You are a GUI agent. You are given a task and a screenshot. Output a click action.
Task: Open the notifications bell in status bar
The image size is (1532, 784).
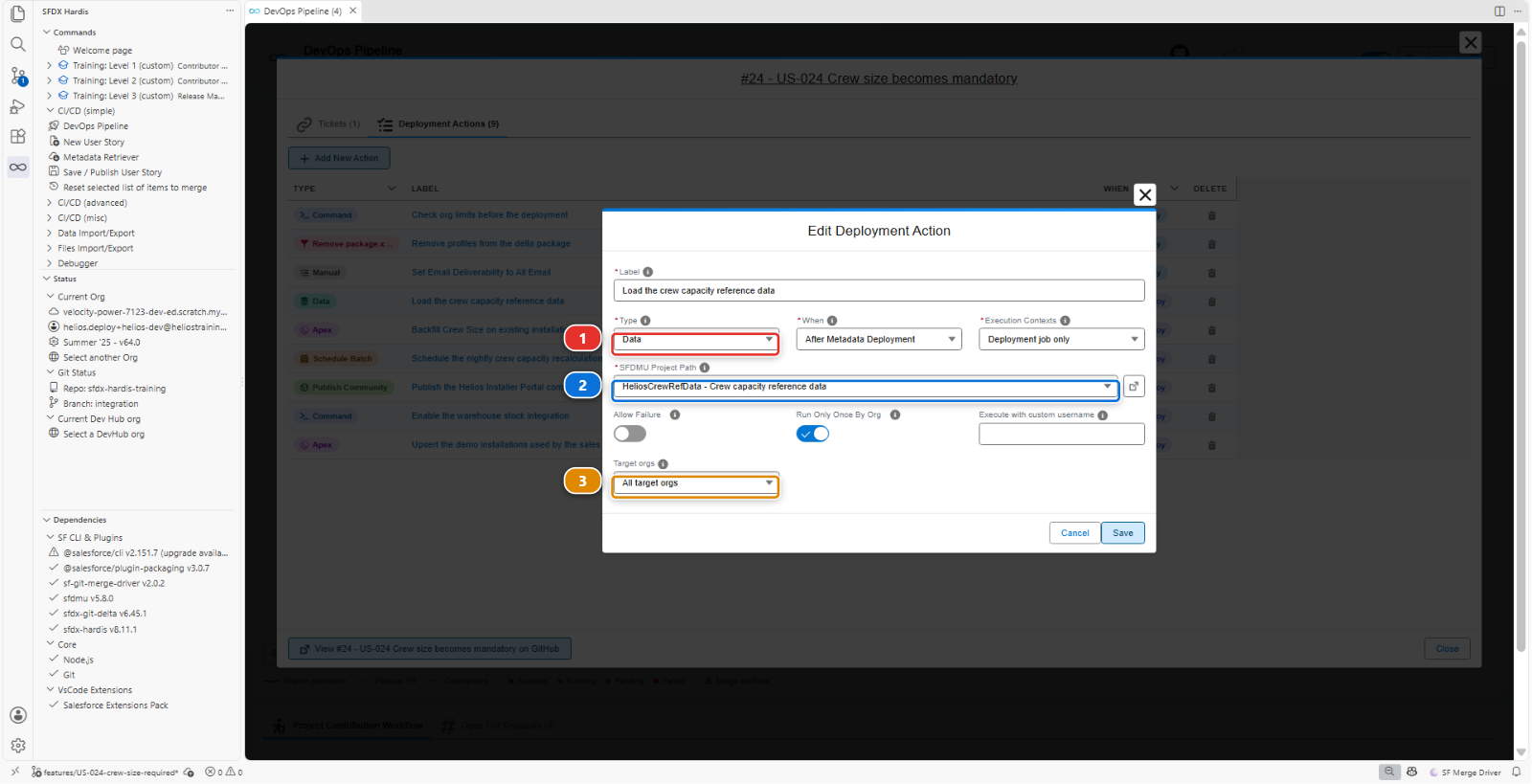[x=1517, y=772]
